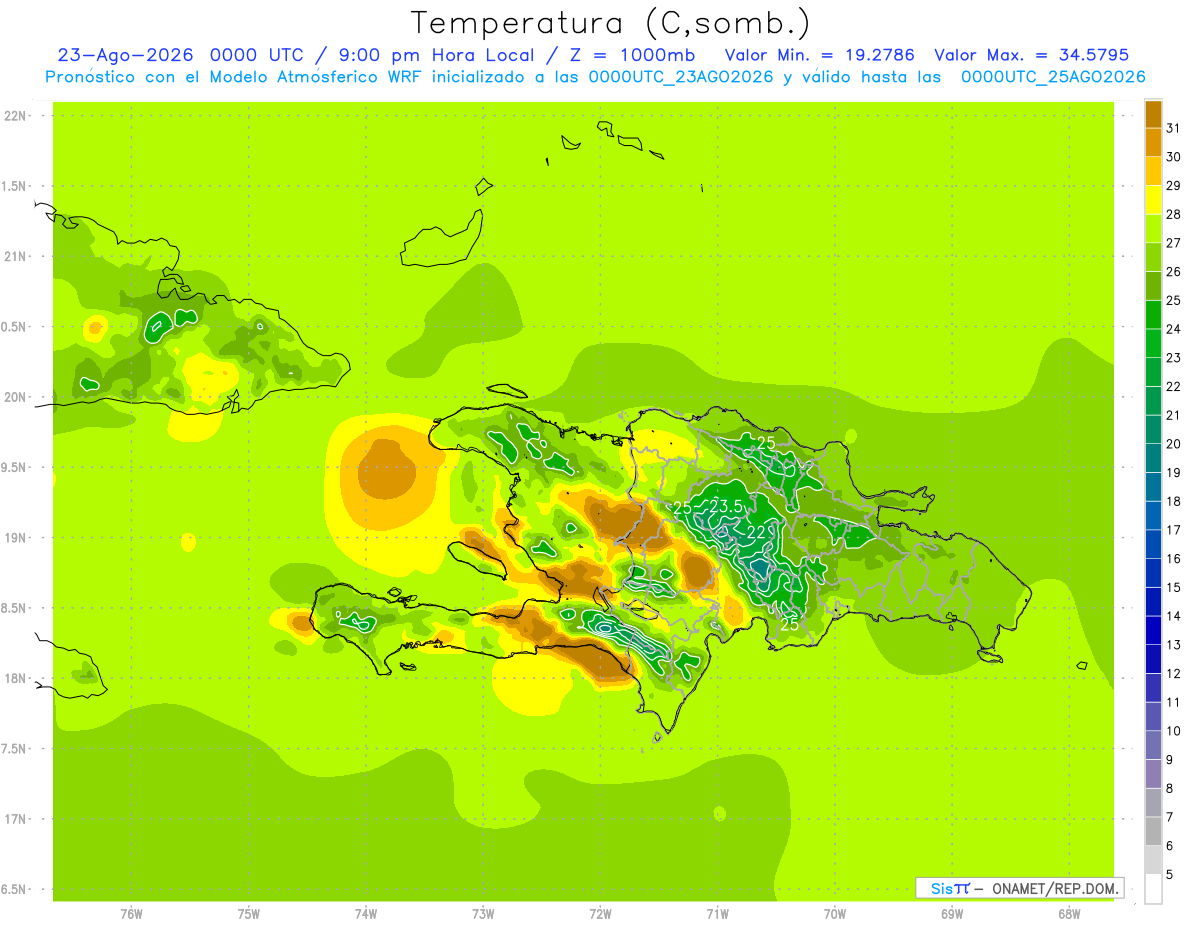Click the latitude axis label "20N"
Viewport: 1200px width, 927px height.
(17, 397)
